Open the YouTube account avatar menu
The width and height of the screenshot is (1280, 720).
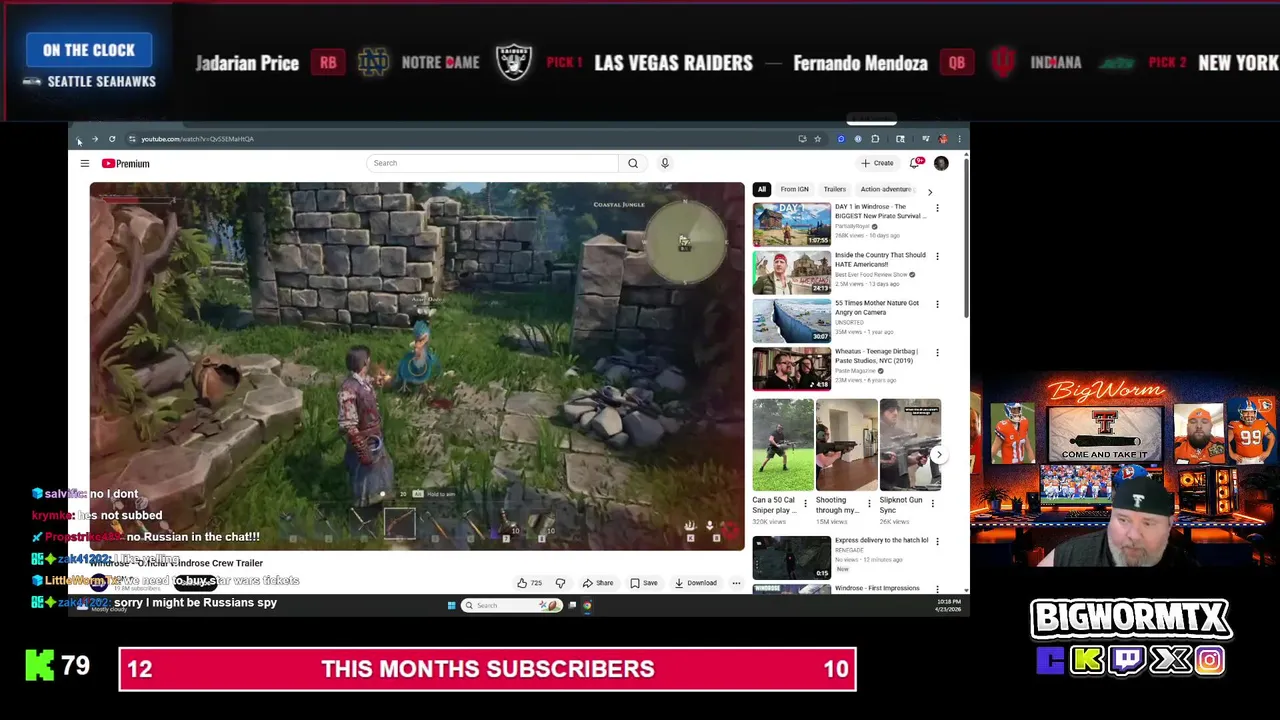pos(941,163)
